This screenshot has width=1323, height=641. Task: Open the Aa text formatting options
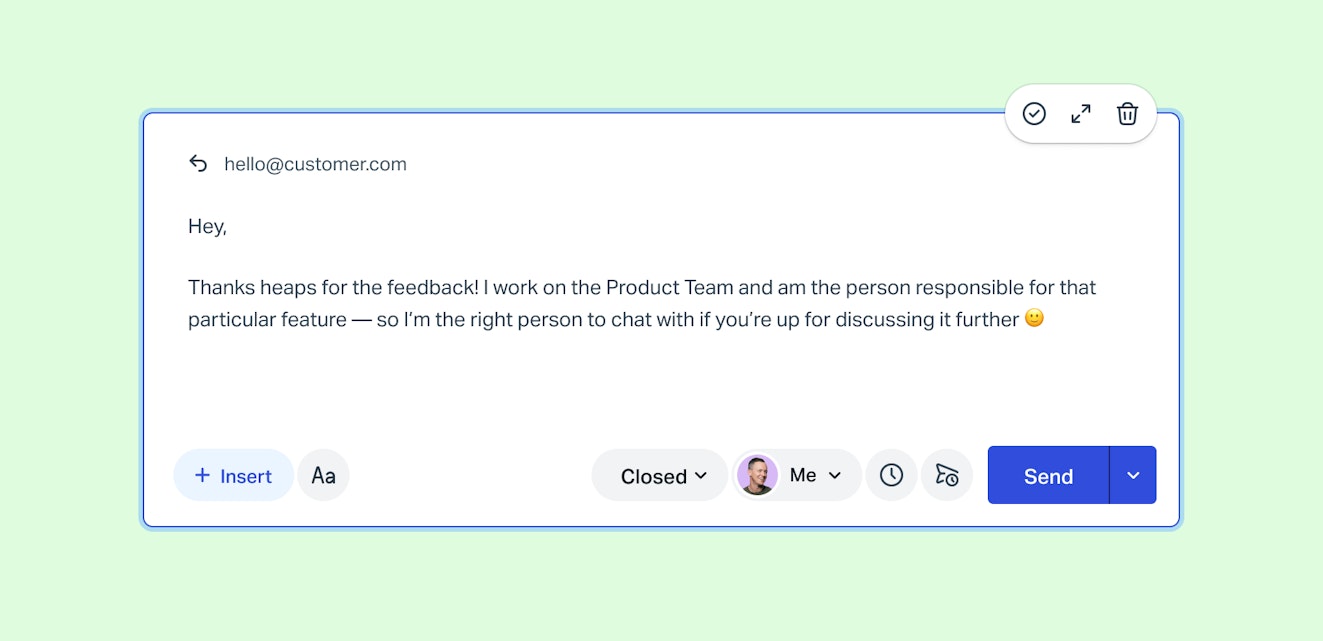tap(323, 476)
